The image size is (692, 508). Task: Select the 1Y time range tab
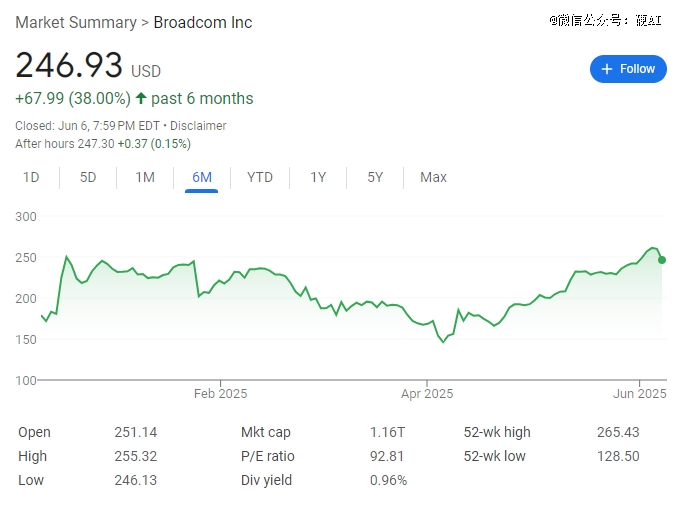click(318, 177)
